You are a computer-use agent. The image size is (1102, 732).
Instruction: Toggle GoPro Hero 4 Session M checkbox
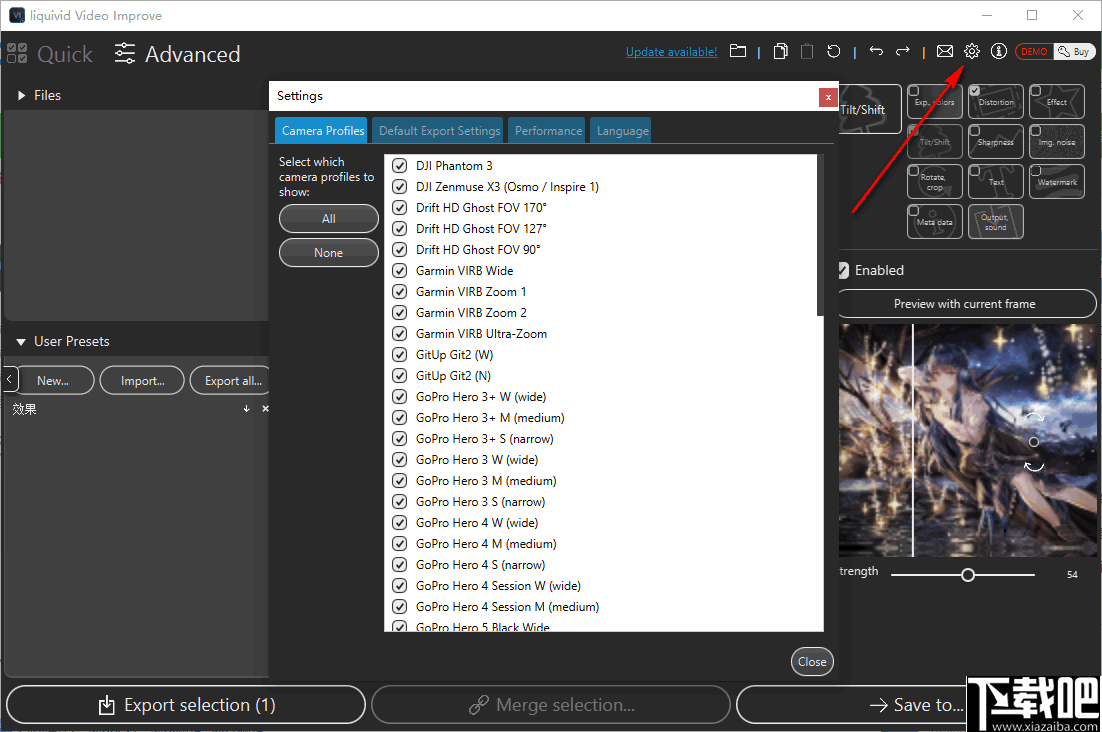[x=399, y=607]
